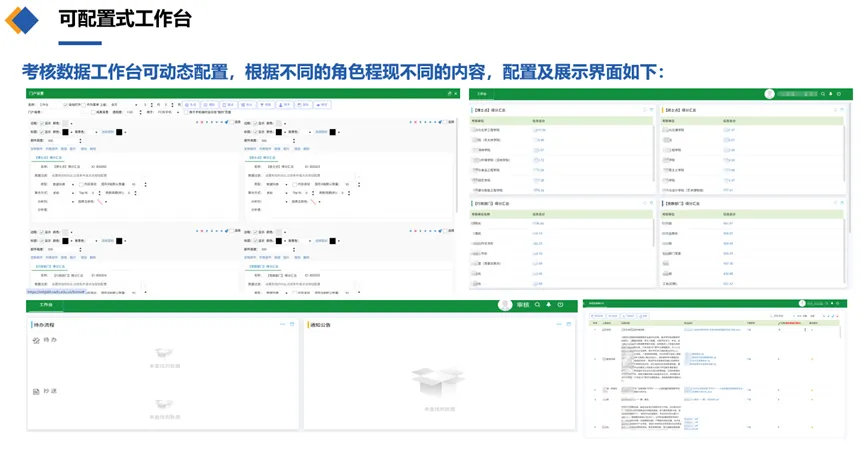Click the avatar in the upper-right workbench header
Image resolution: width=865 pixels, height=452 pixels.
pyautogui.click(x=770, y=94)
